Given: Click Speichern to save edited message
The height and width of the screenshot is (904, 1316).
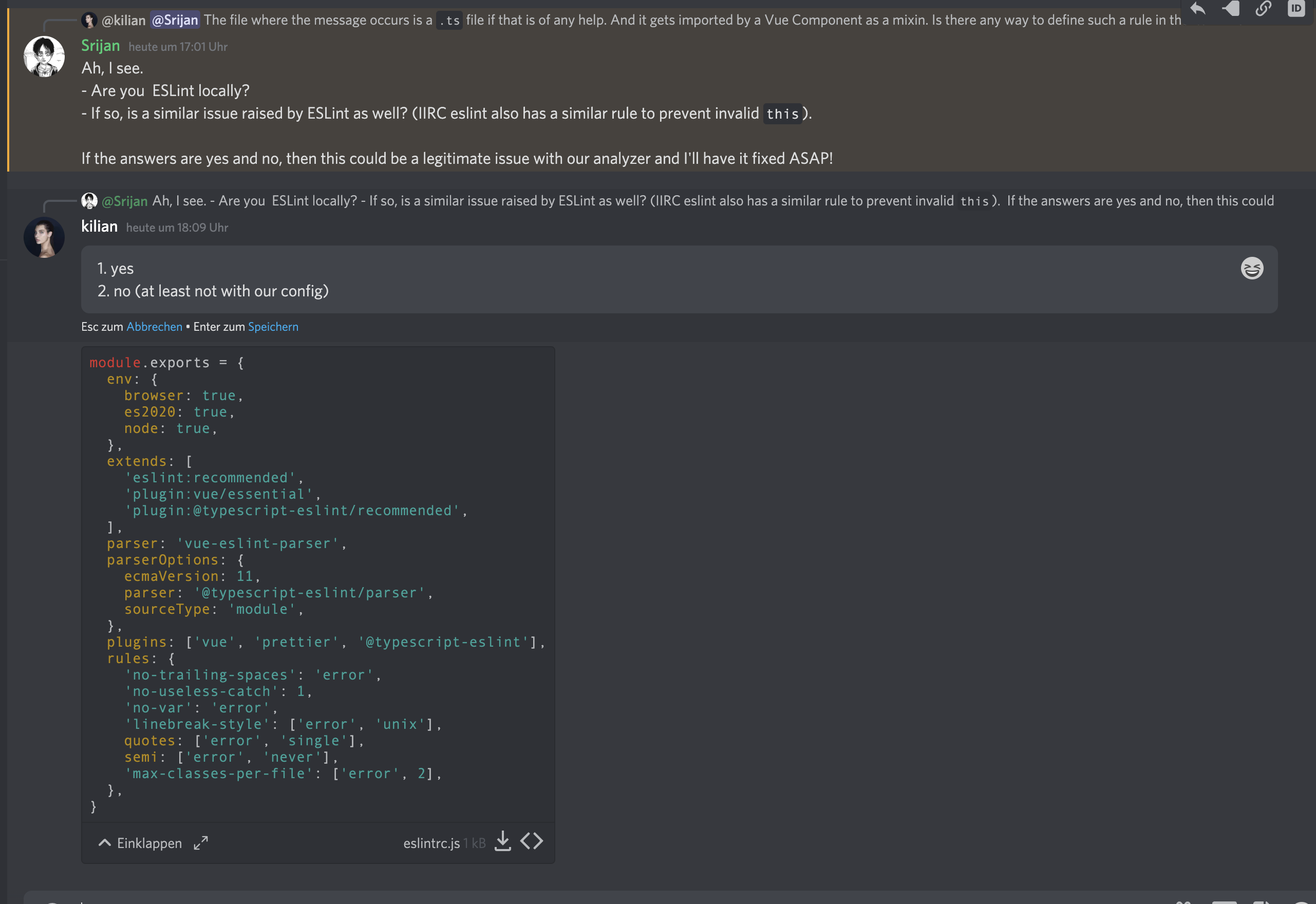Looking at the screenshot, I should [x=273, y=327].
